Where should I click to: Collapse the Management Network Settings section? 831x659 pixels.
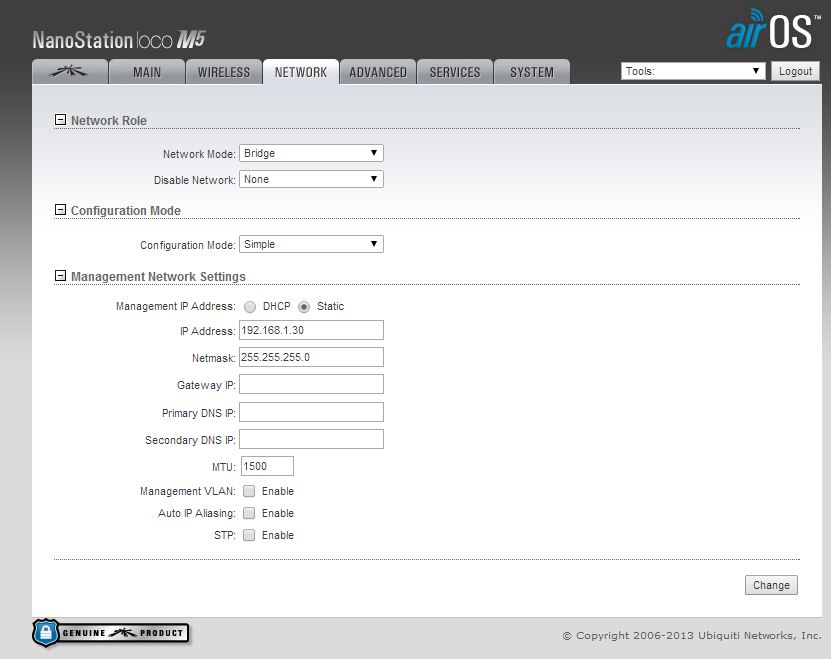(x=60, y=276)
